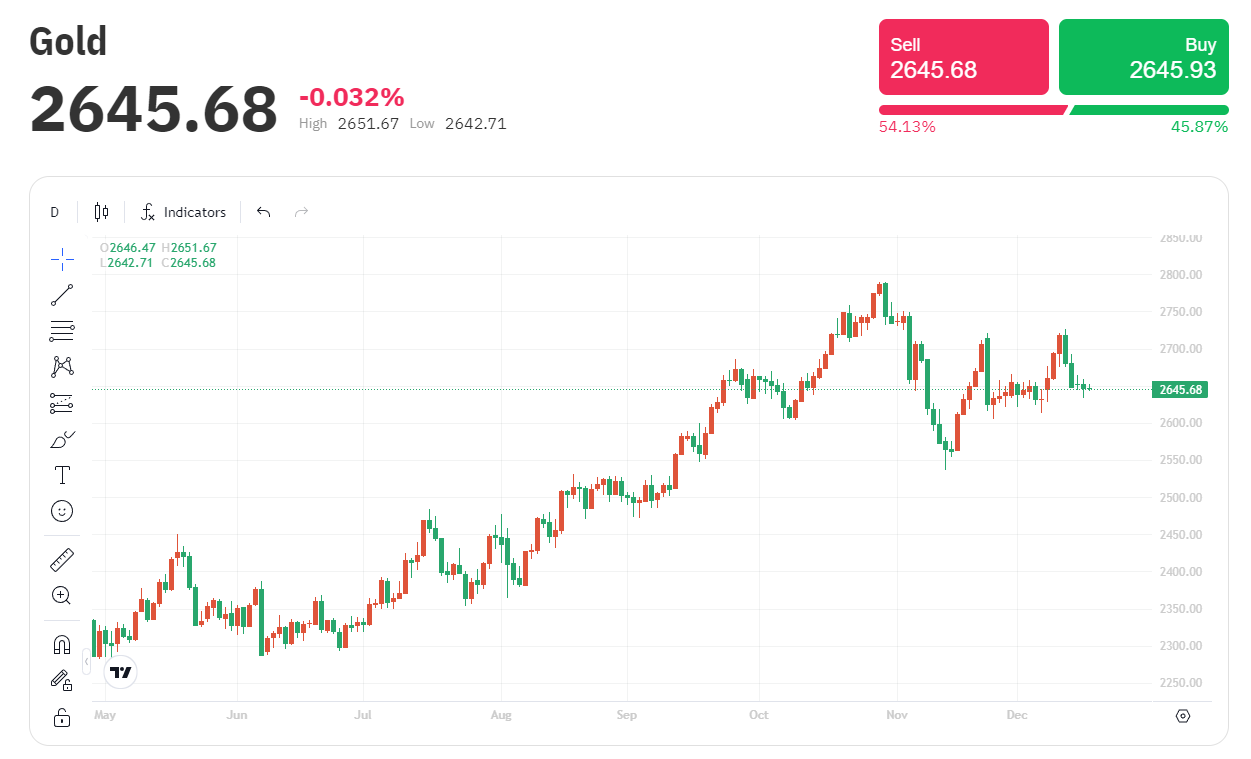Open the candlestick chart type menu
This screenshot has height=759, width=1251.
101,212
